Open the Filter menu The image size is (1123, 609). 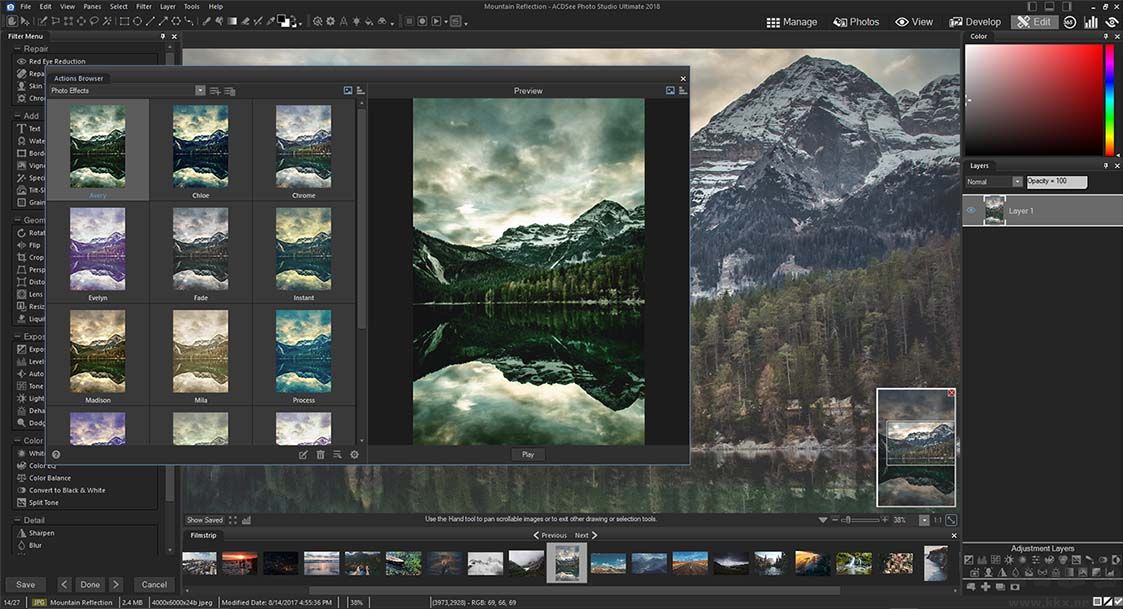click(x=143, y=5)
